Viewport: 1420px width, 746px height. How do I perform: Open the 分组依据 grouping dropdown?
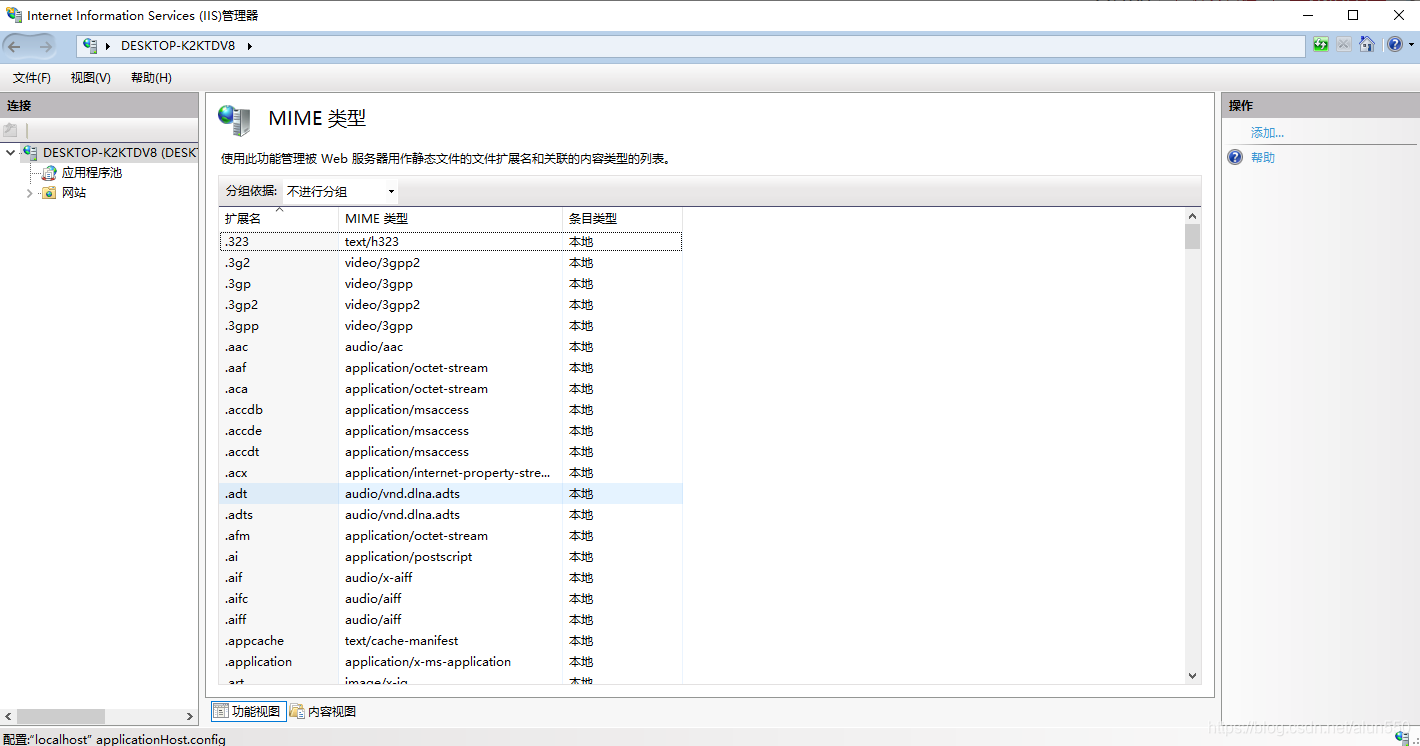click(340, 191)
